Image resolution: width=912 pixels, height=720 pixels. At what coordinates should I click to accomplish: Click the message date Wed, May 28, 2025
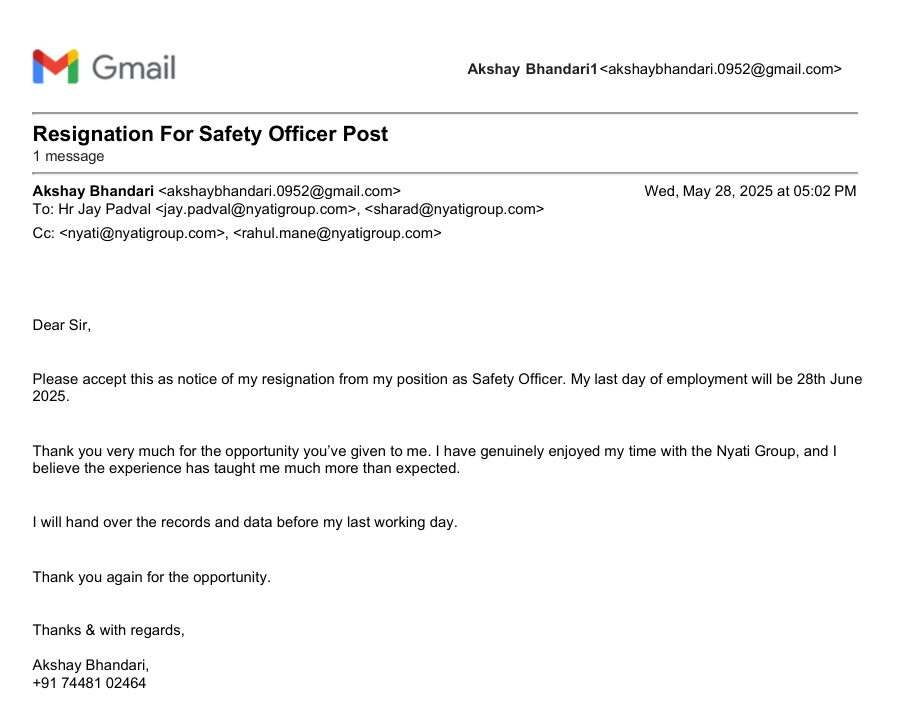(750, 191)
